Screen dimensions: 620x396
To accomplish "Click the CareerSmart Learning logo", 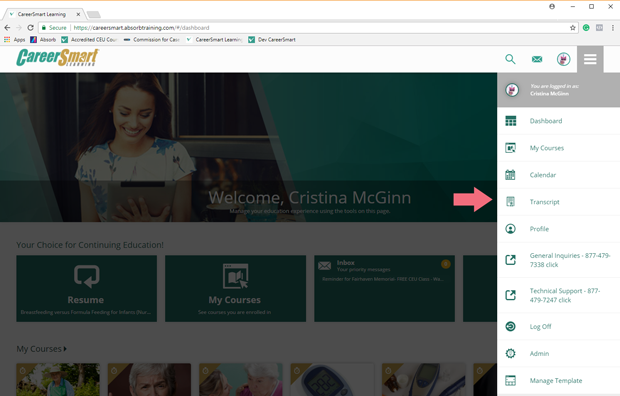I will pos(58,57).
